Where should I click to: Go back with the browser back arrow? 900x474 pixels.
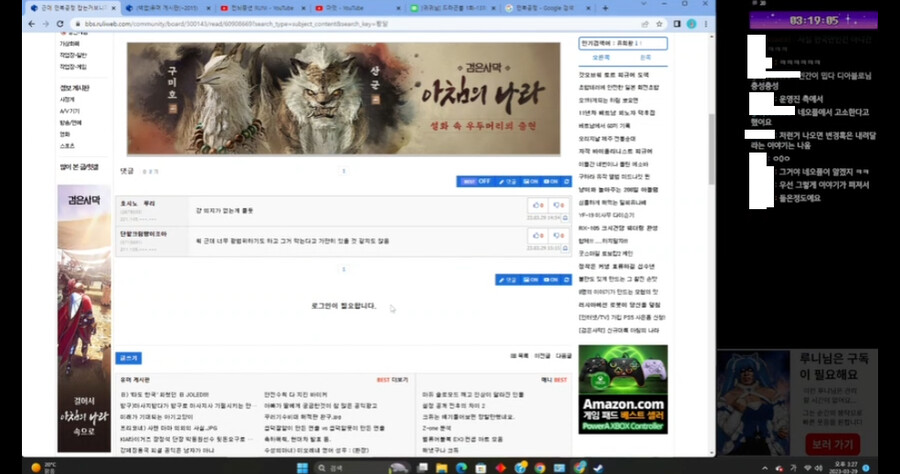pyautogui.click(x=32, y=24)
